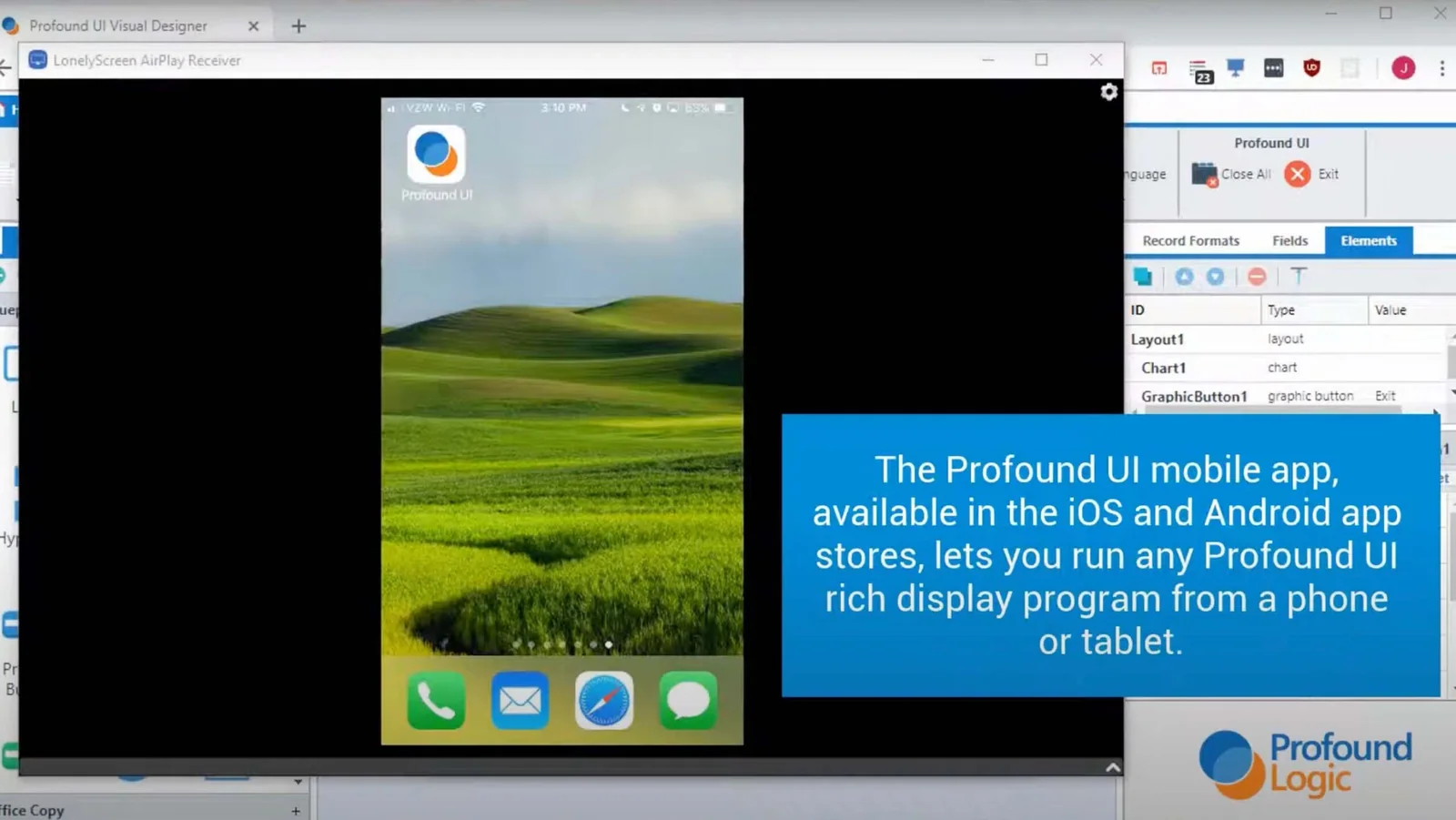Click the T text icon in Elements toolbar
Viewport: 1456px width, 820px height.
[1299, 276]
